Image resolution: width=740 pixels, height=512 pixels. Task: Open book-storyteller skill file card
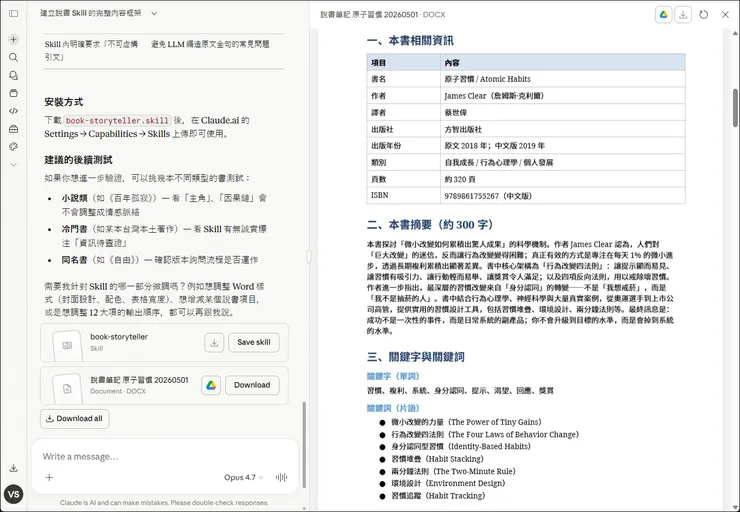tap(164, 343)
